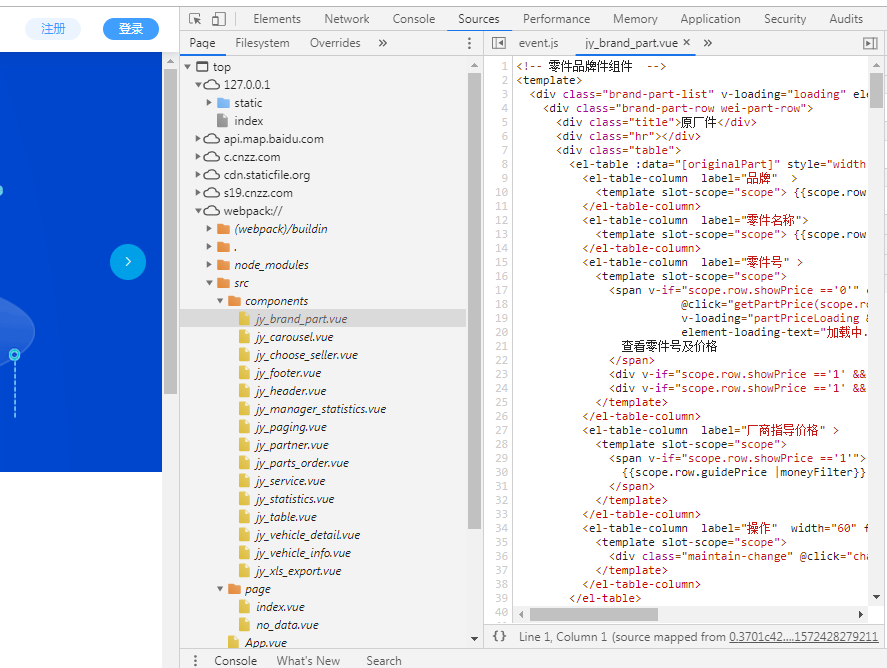Open jy_parts_order.vue file
The image size is (887, 668).
(x=302, y=463)
